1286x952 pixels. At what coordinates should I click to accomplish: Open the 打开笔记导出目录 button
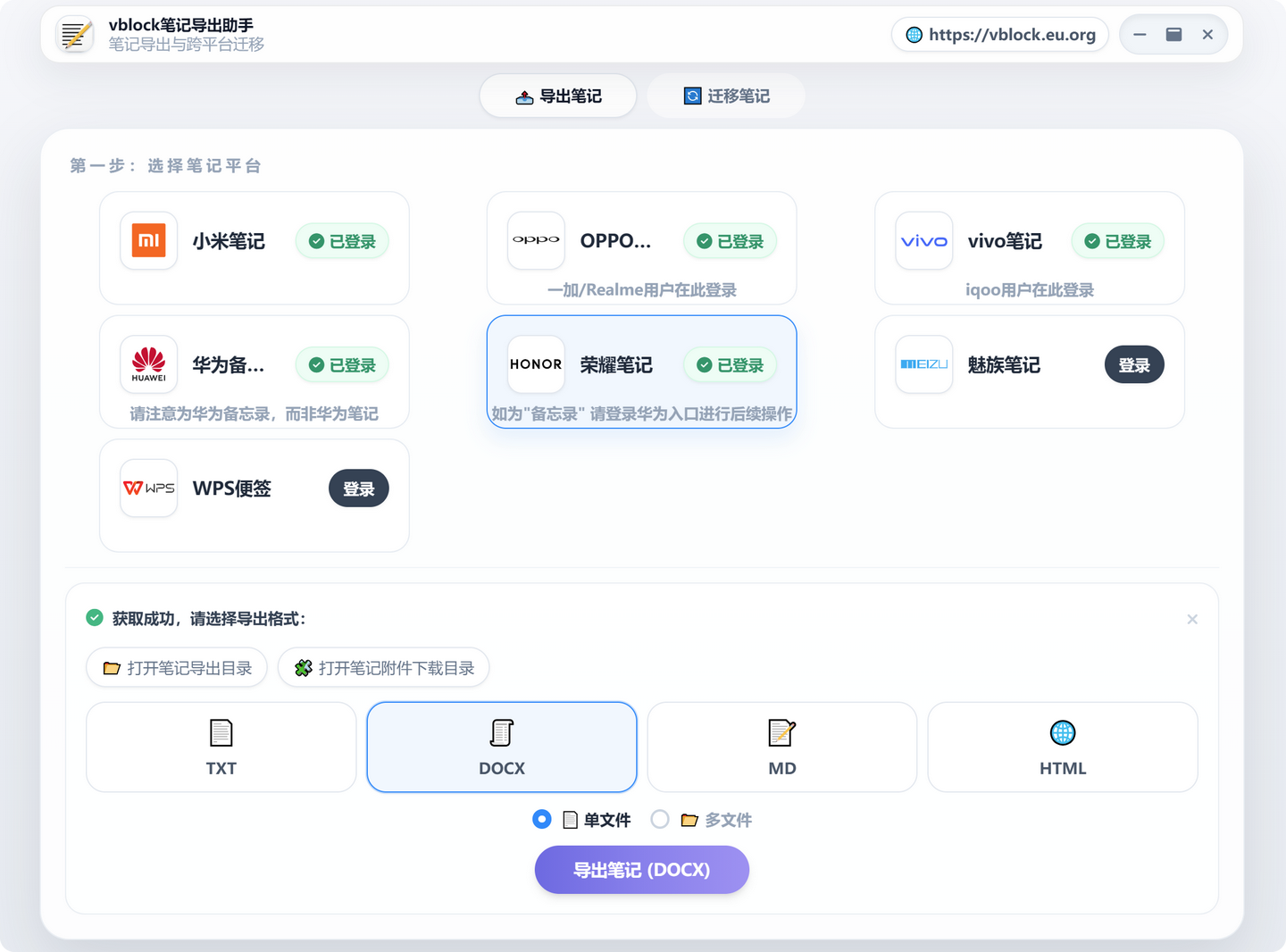point(177,668)
